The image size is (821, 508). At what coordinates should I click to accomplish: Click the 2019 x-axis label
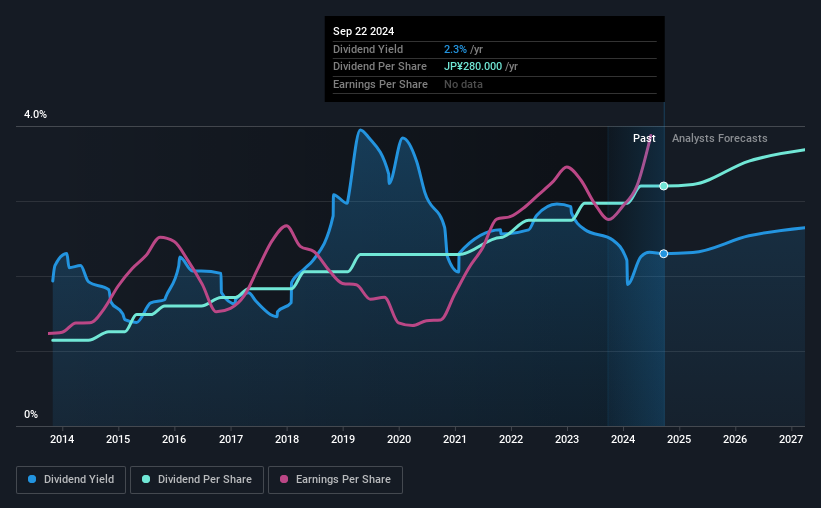point(343,439)
